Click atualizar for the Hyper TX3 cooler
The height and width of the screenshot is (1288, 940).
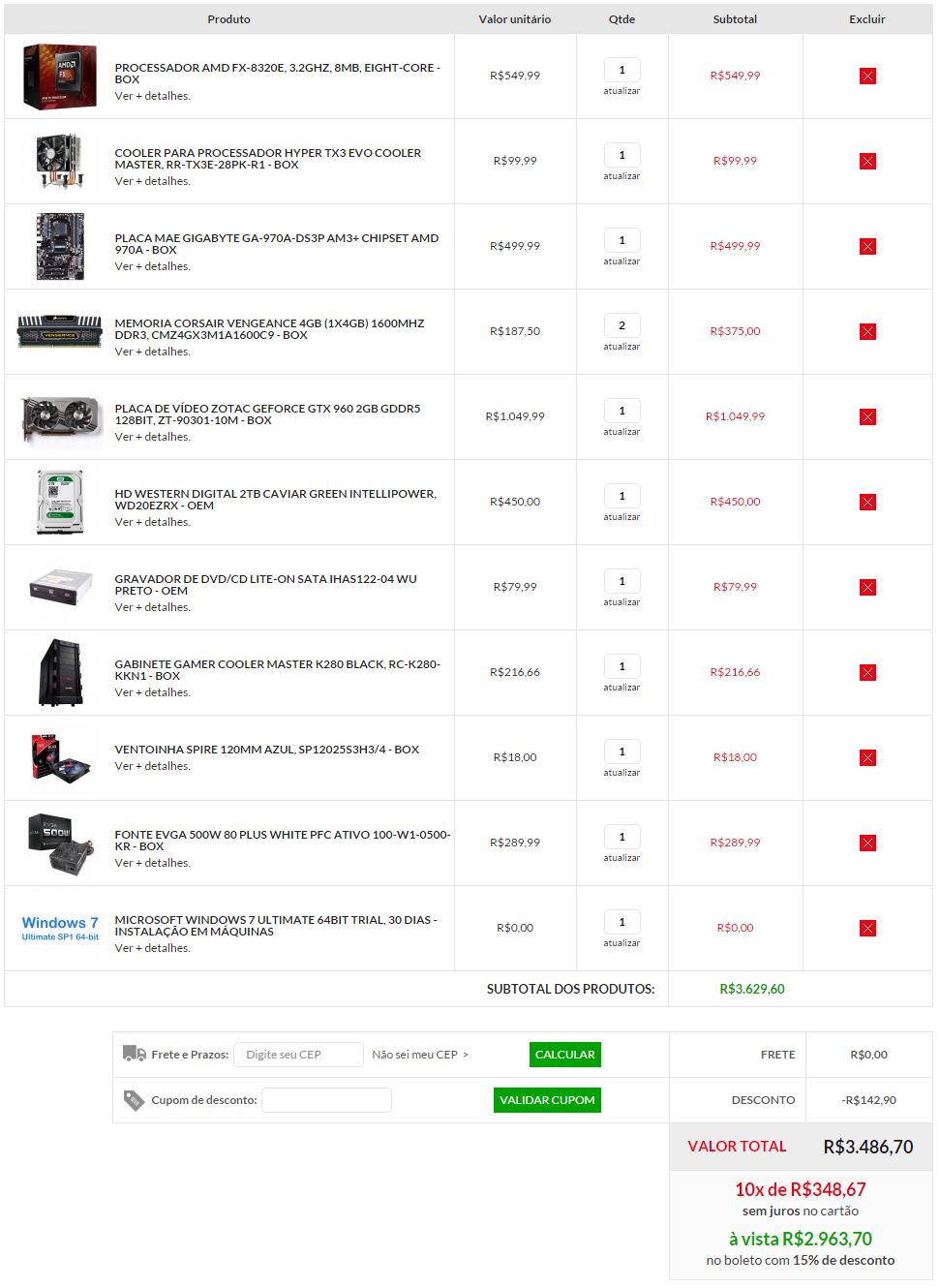(622, 176)
